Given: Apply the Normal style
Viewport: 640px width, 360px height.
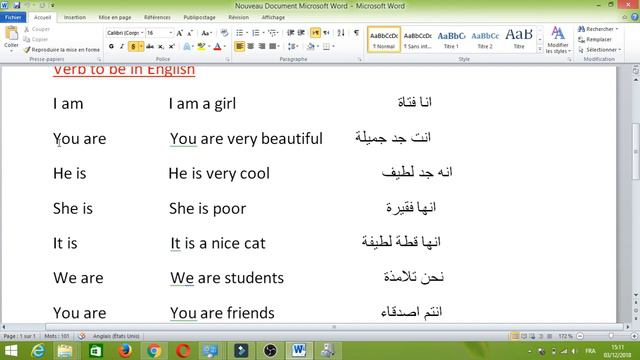Looking at the screenshot, I should 384,40.
